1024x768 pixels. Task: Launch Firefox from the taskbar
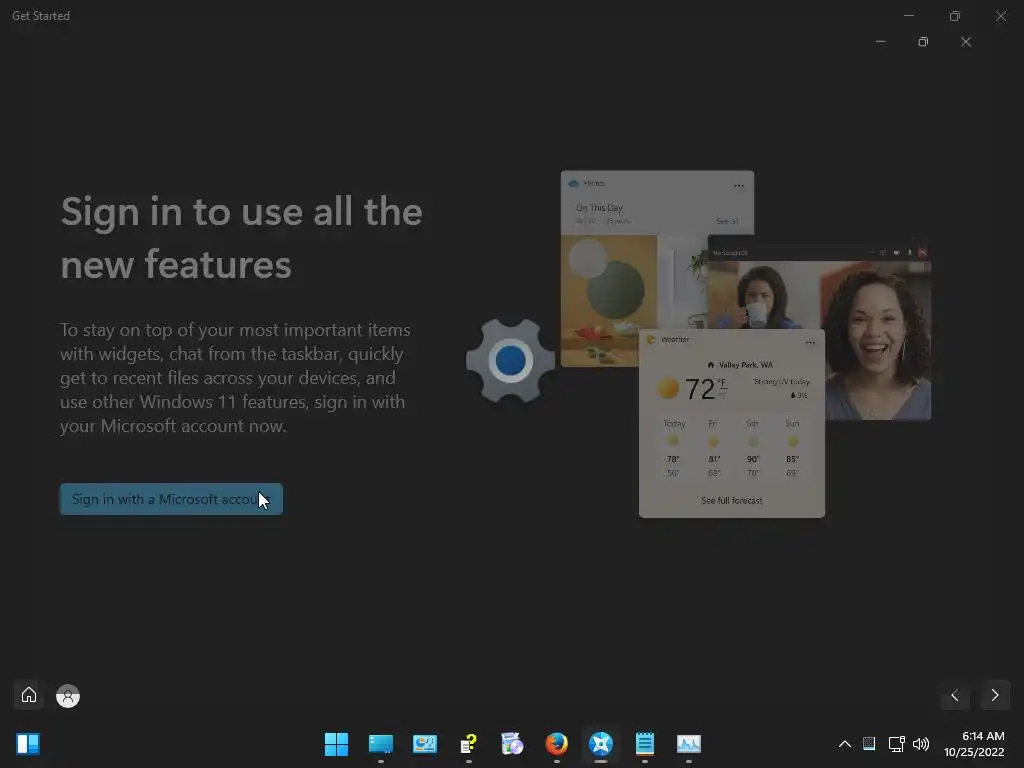coord(556,744)
